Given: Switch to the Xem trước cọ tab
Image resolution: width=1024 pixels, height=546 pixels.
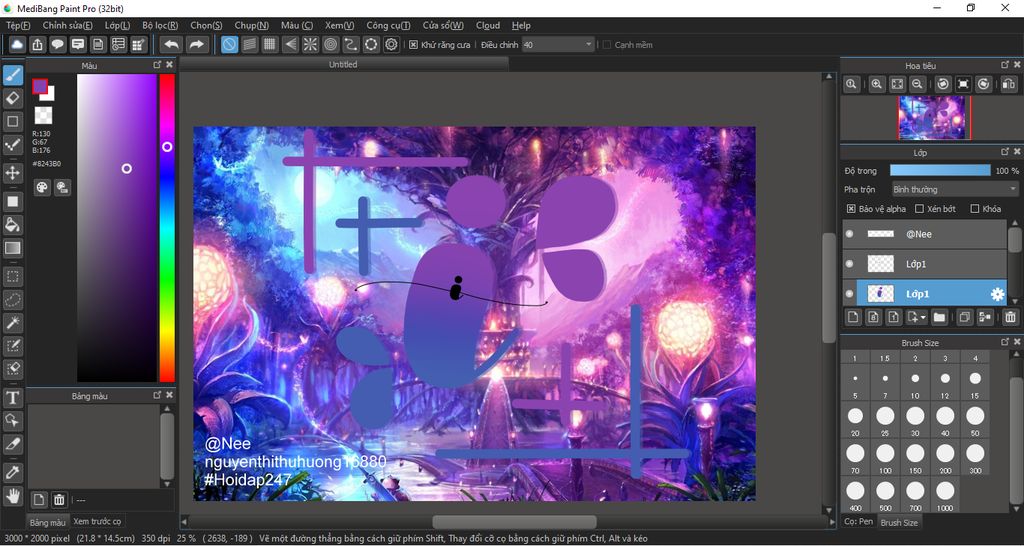Looking at the screenshot, I should pos(97,521).
